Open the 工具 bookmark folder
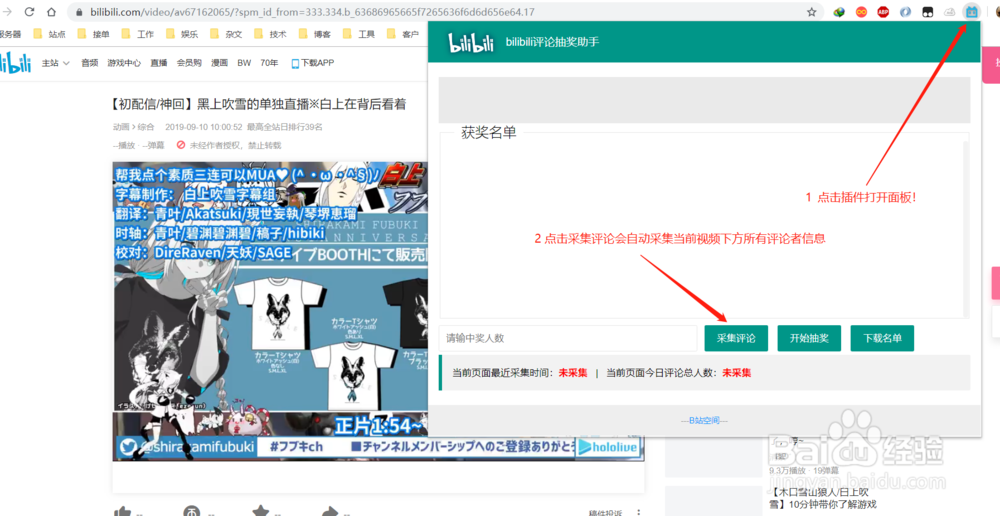 [x=358, y=34]
